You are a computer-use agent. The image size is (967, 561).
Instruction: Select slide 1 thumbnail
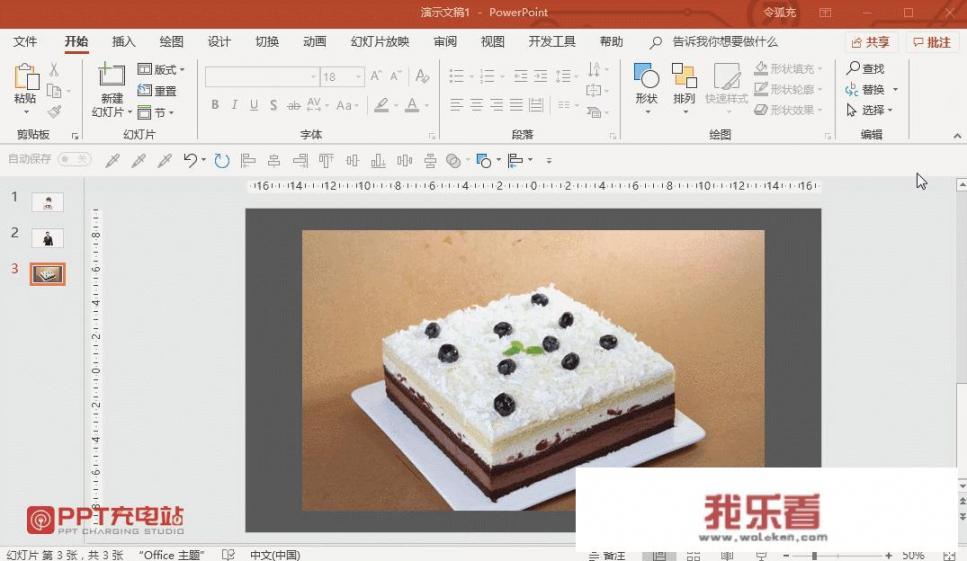[x=47, y=202]
